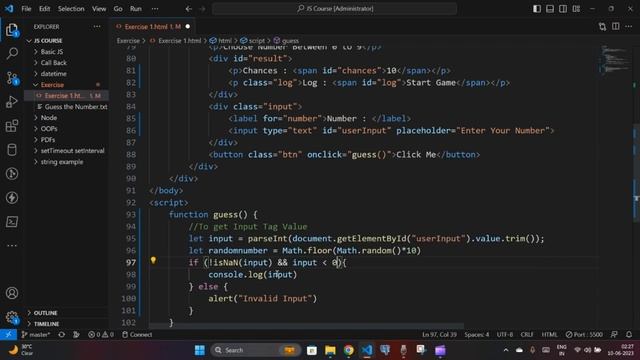Open the Search view in activity bar
The height and width of the screenshot is (360, 640).
[12, 53]
